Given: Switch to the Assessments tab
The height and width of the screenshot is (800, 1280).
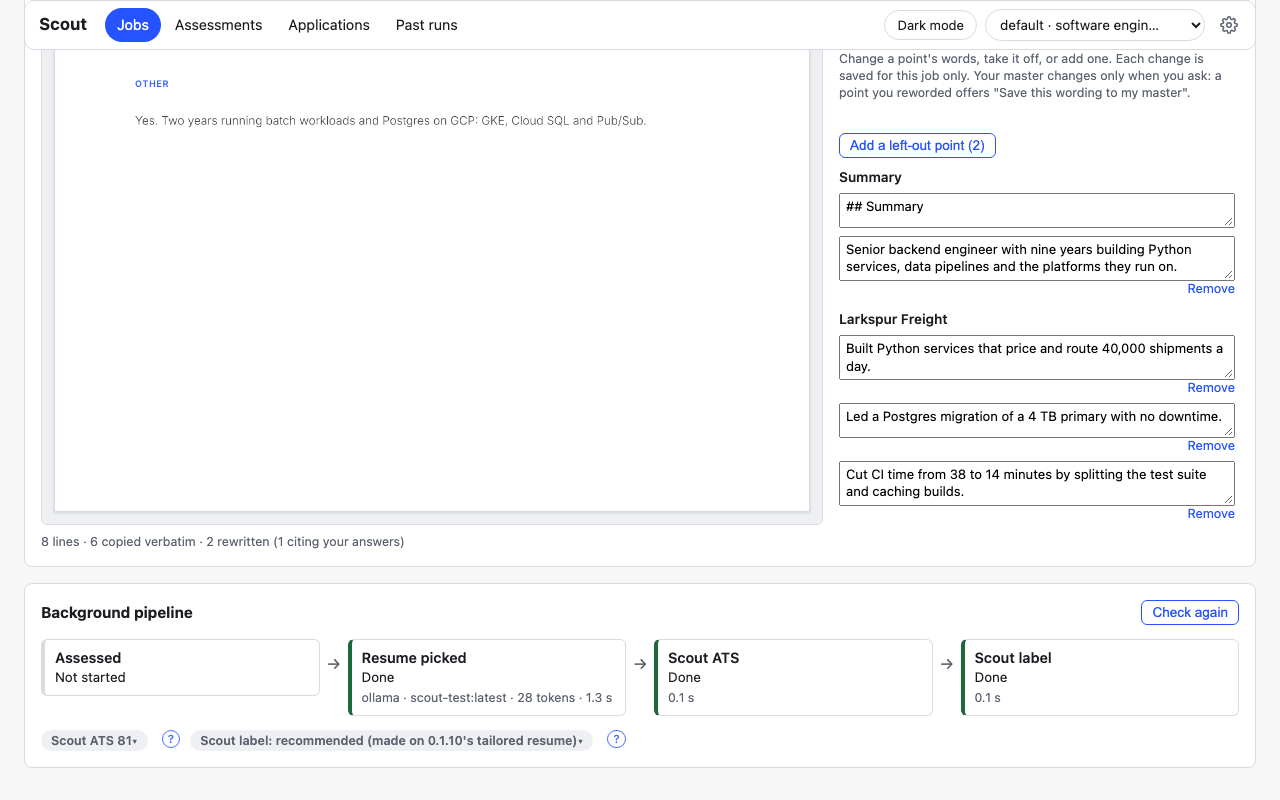Looking at the screenshot, I should tap(219, 25).
